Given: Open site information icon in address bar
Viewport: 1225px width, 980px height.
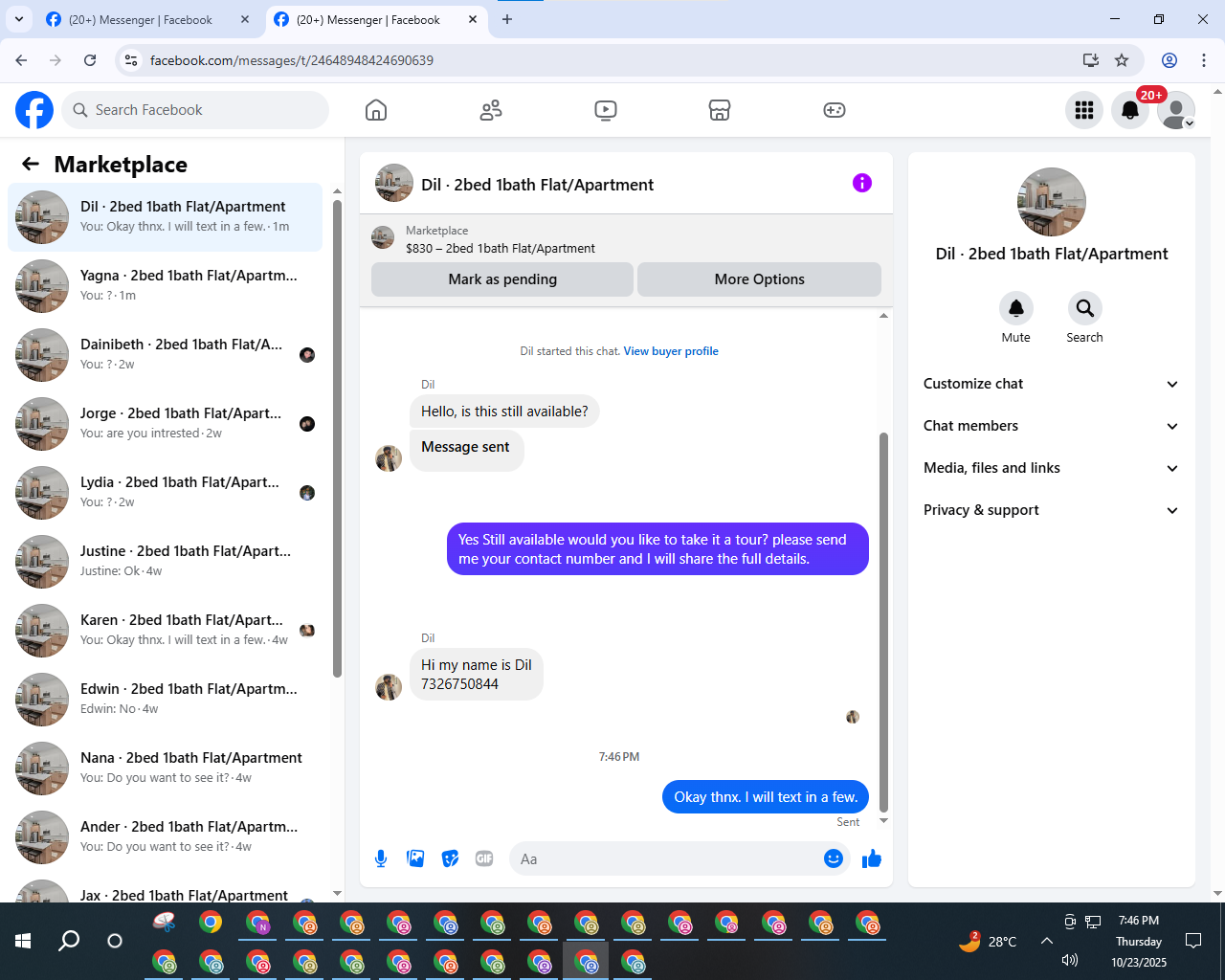Looking at the screenshot, I should [x=131, y=60].
